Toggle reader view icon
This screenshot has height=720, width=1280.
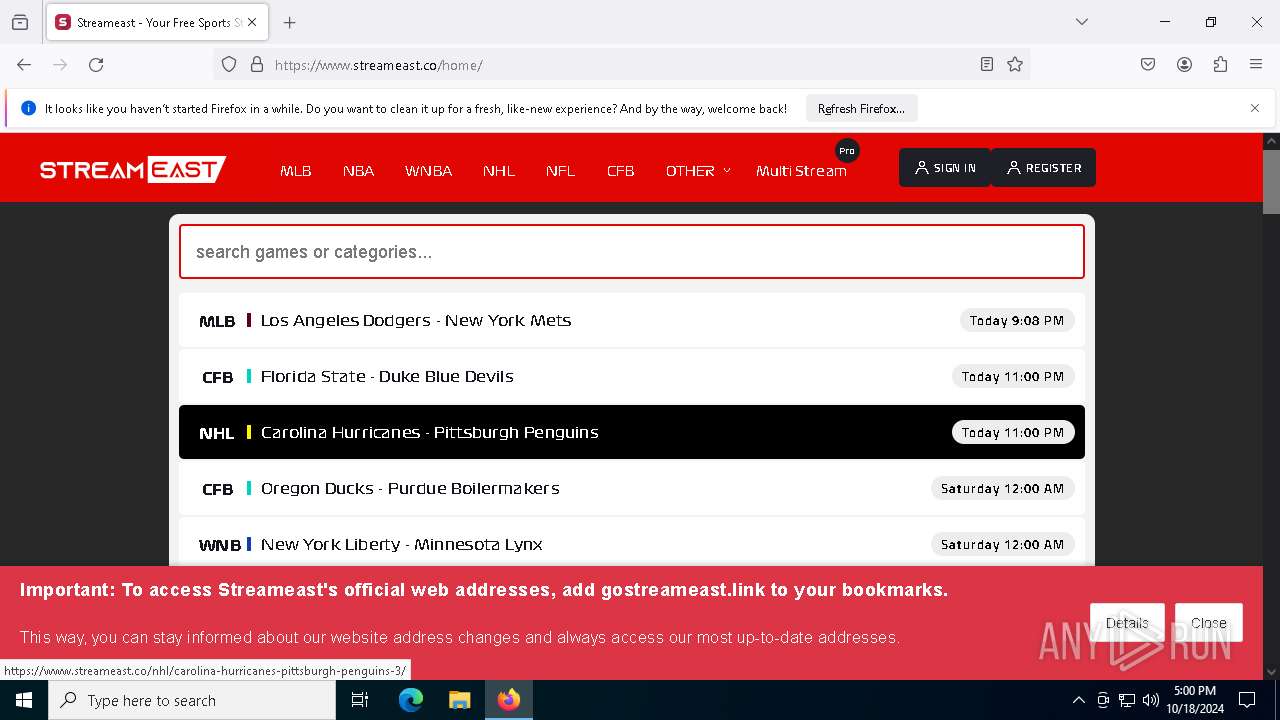pyautogui.click(x=987, y=65)
